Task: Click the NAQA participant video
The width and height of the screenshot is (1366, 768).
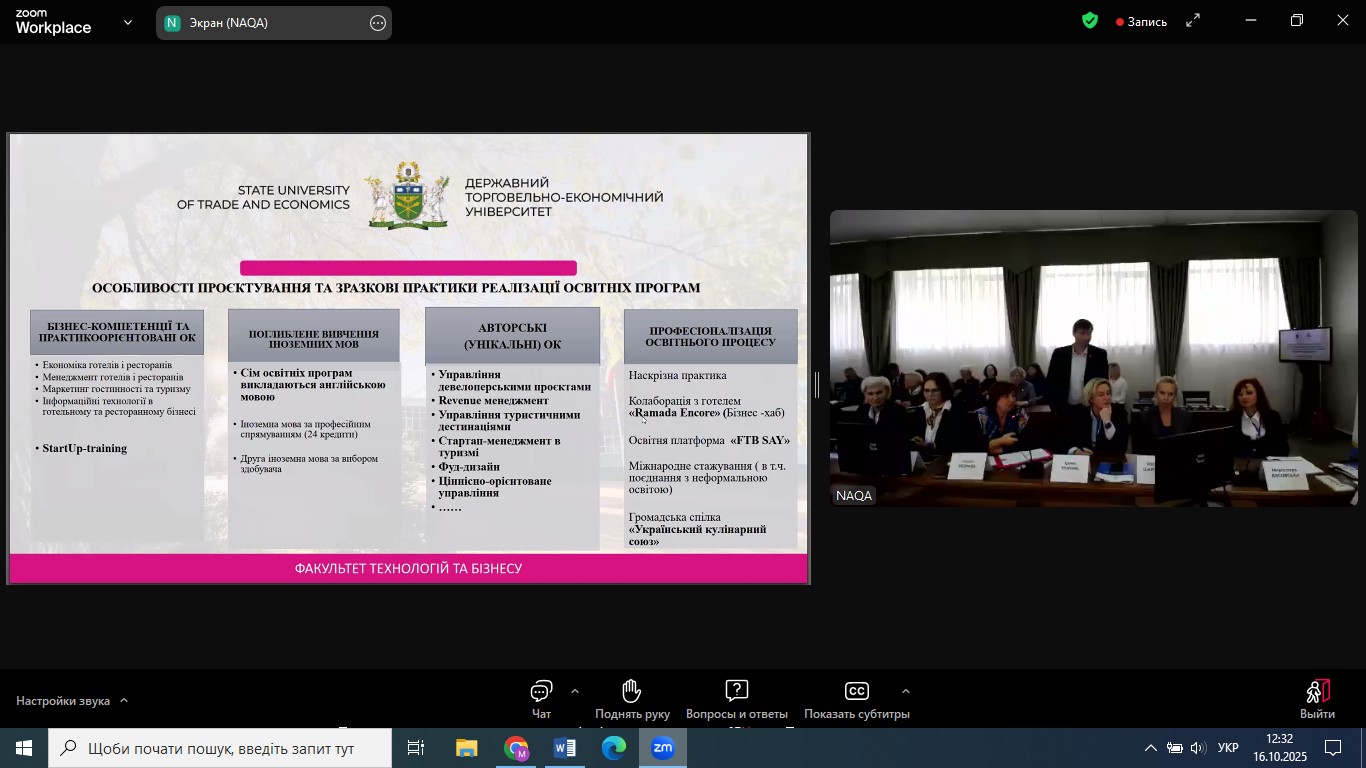Action: (1093, 358)
